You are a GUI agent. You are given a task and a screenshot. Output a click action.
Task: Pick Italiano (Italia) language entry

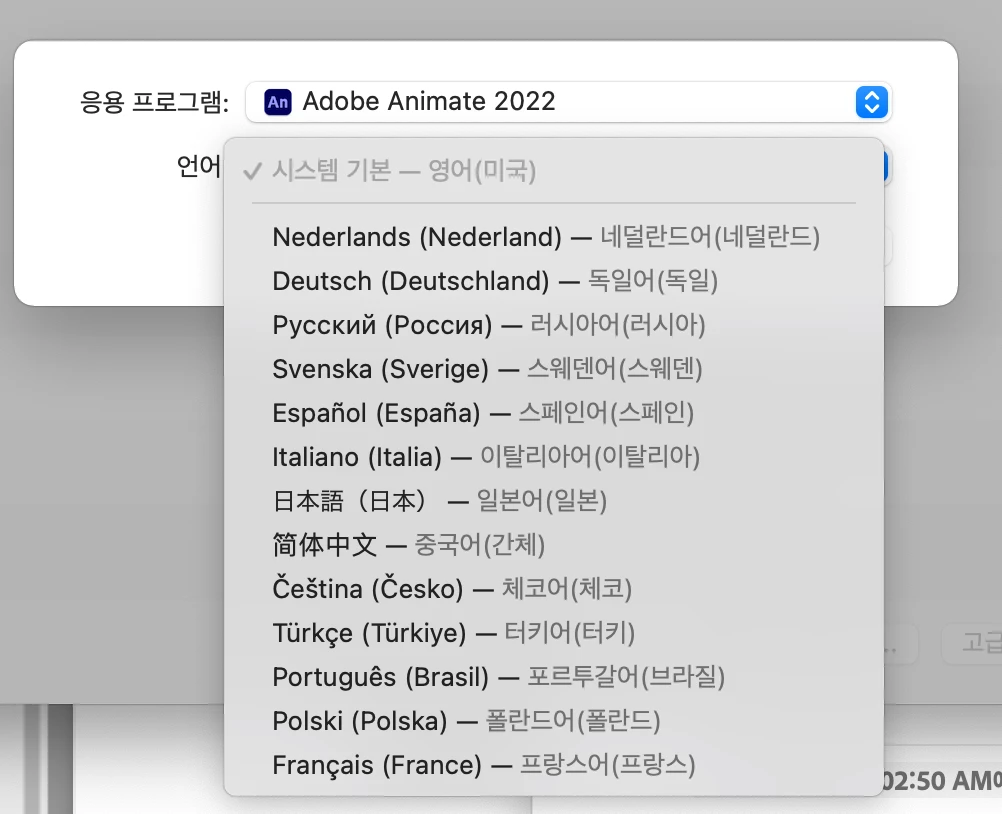(x=553, y=457)
